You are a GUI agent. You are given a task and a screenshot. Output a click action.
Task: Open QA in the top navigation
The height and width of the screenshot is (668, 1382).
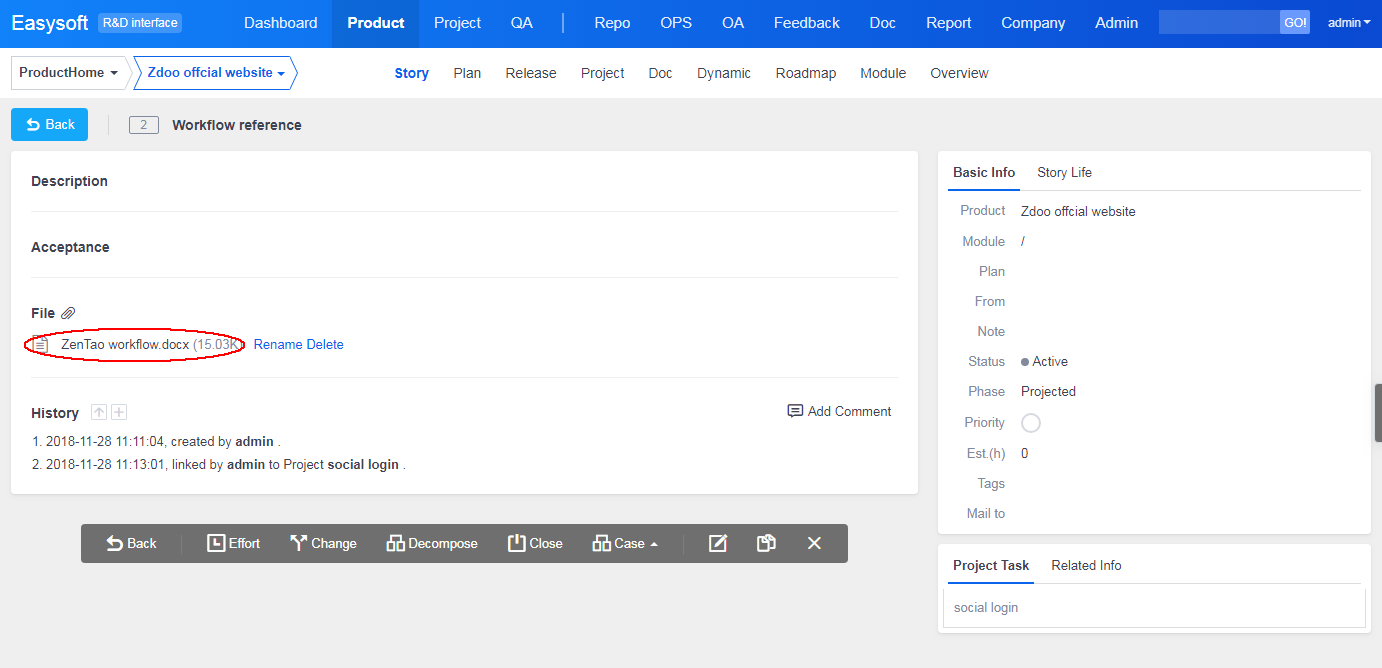click(x=521, y=23)
